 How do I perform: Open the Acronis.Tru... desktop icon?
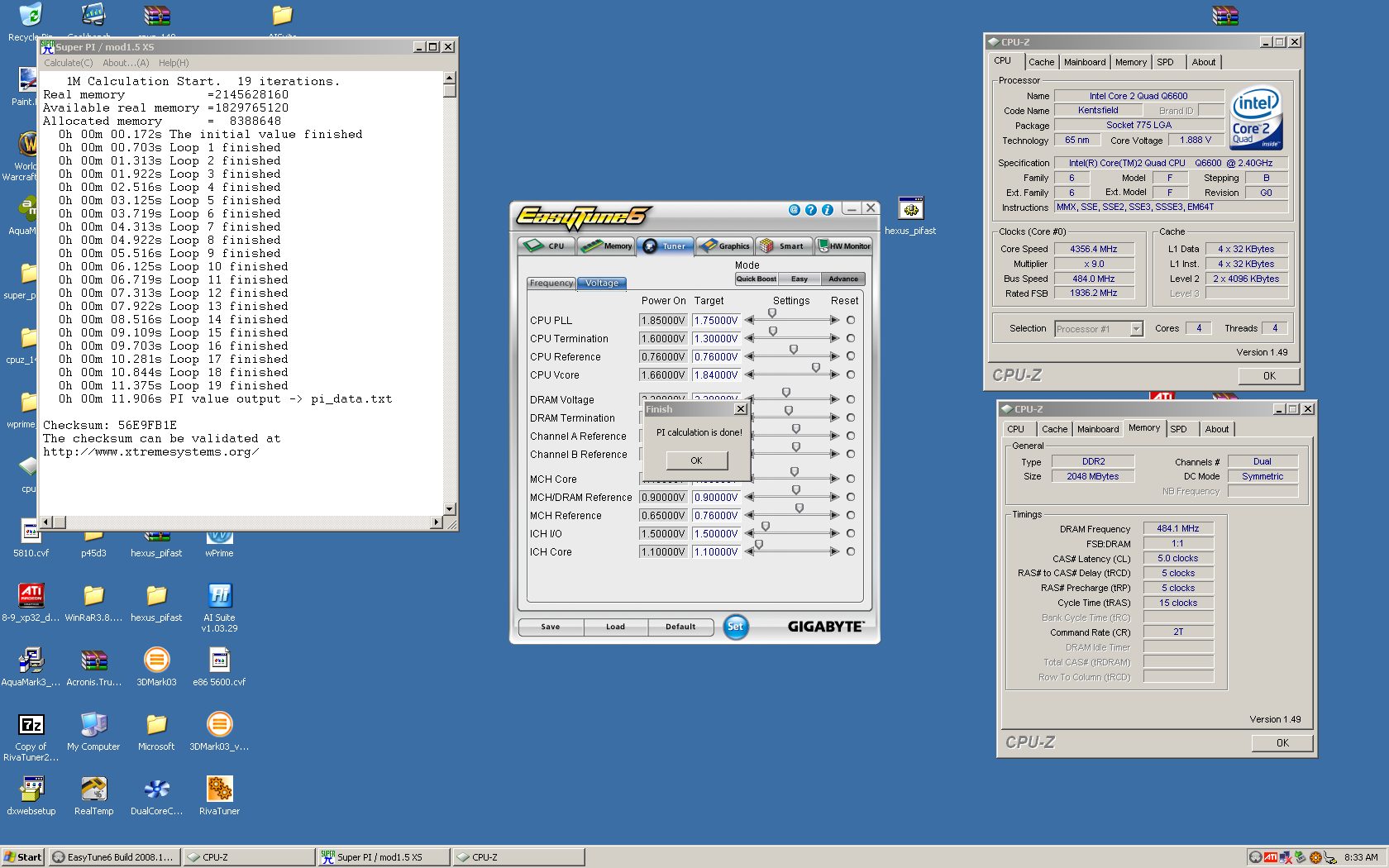point(93,667)
